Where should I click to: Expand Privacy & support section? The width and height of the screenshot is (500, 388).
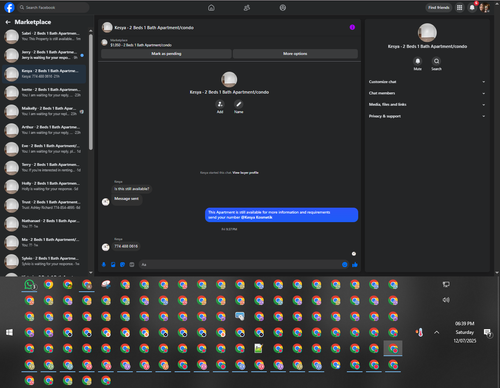427,116
